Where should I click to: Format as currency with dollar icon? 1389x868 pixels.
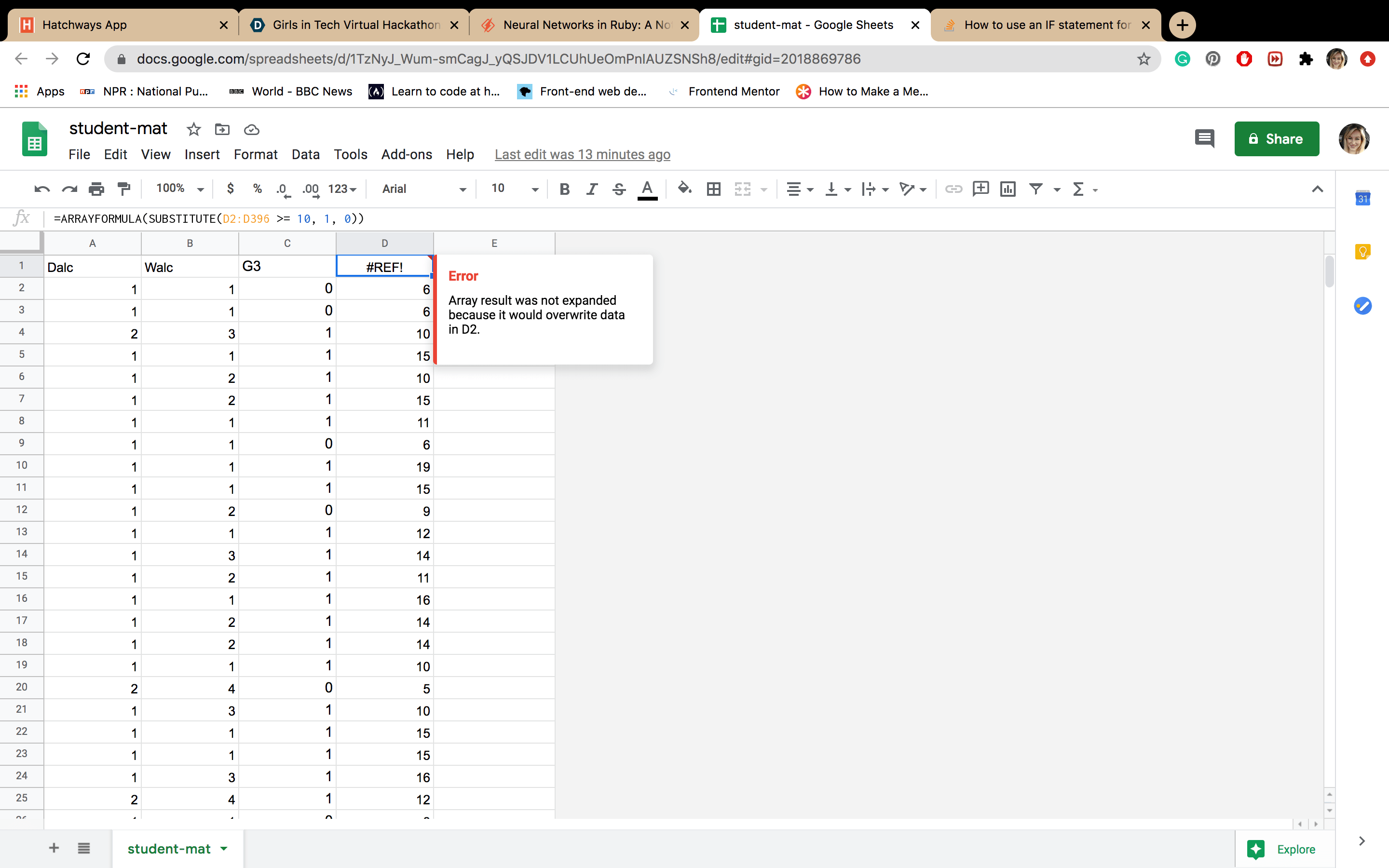click(230, 189)
